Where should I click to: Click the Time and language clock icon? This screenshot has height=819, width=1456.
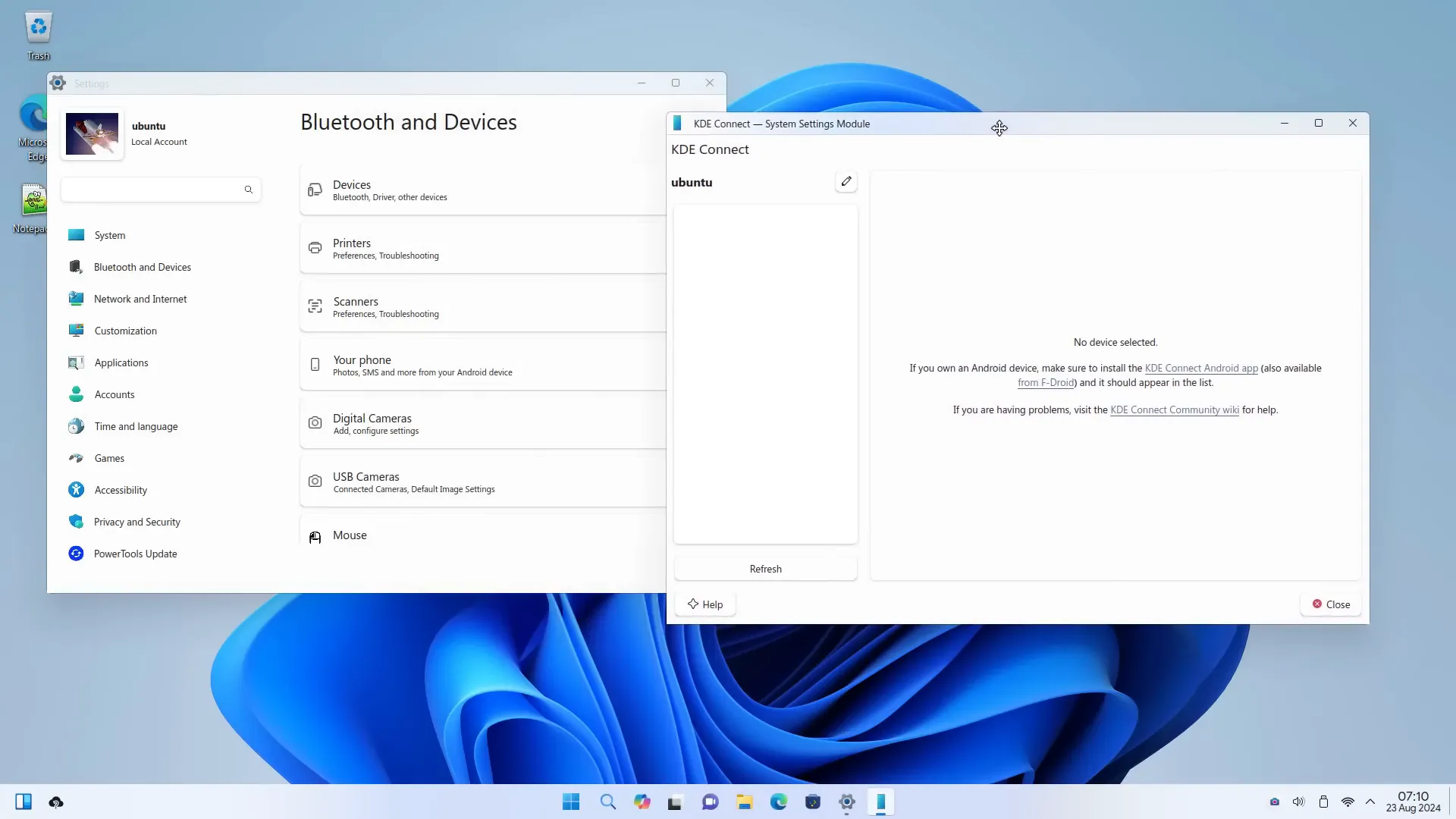[76, 426]
